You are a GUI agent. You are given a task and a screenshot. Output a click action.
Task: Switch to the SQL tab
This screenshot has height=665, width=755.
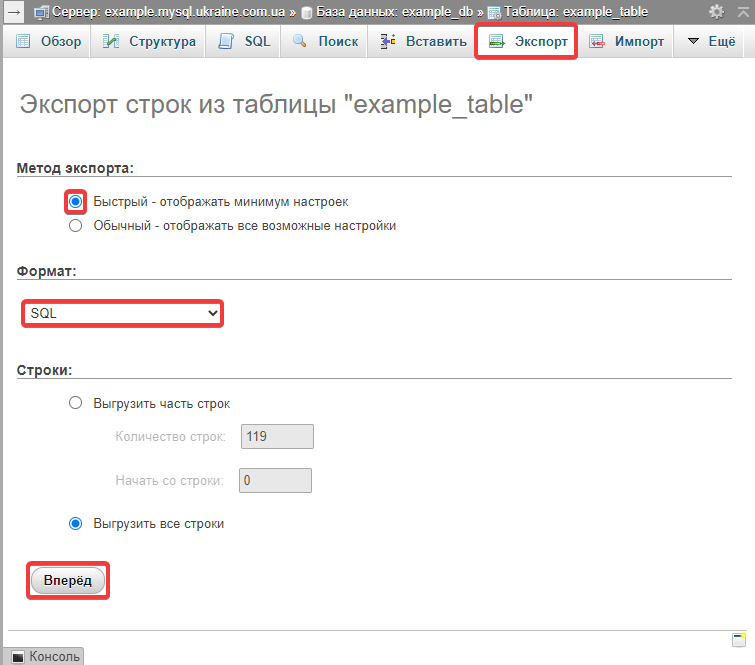245,42
